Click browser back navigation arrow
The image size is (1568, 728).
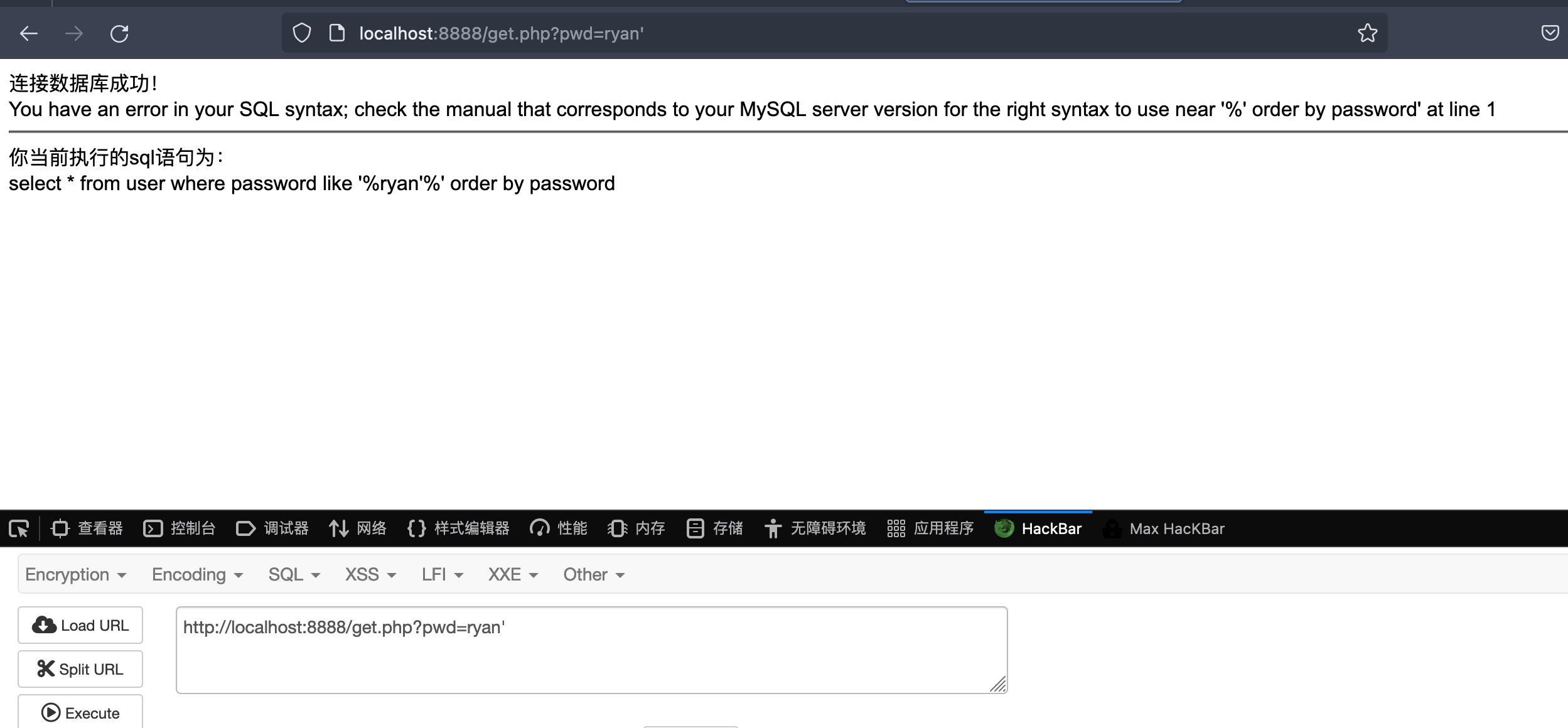tap(28, 34)
